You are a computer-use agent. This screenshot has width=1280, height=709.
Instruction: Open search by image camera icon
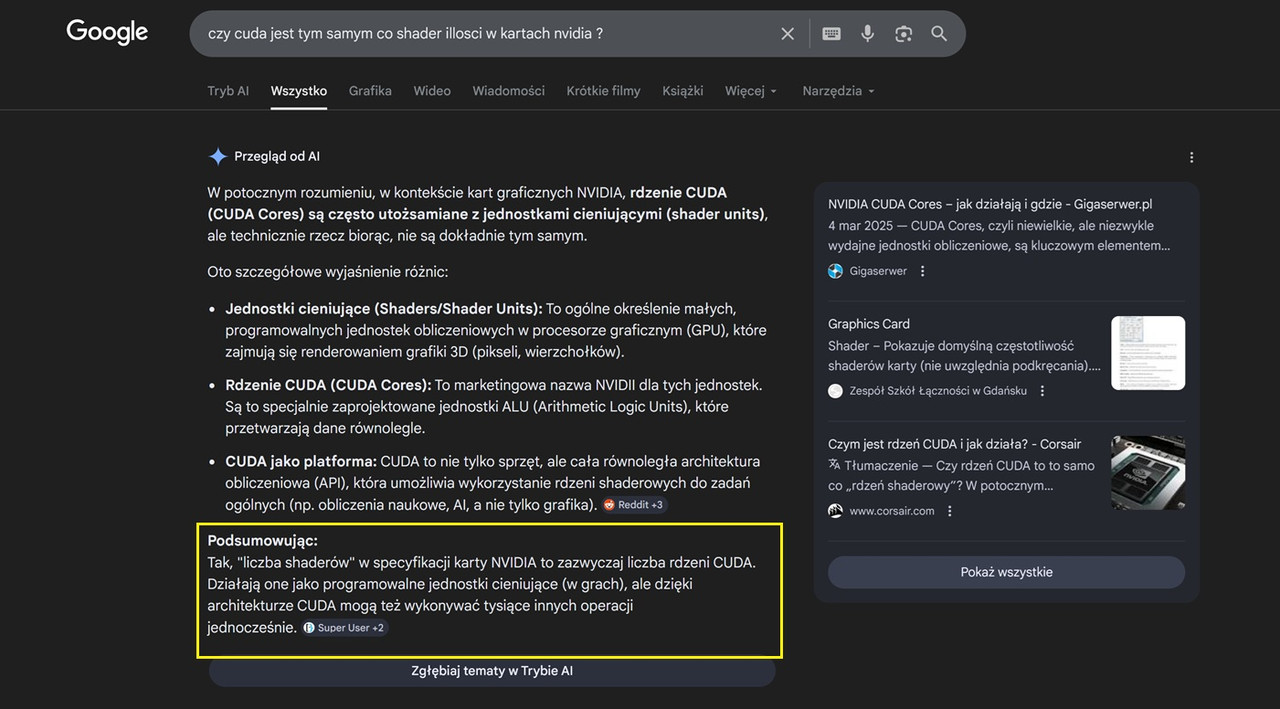coord(903,34)
